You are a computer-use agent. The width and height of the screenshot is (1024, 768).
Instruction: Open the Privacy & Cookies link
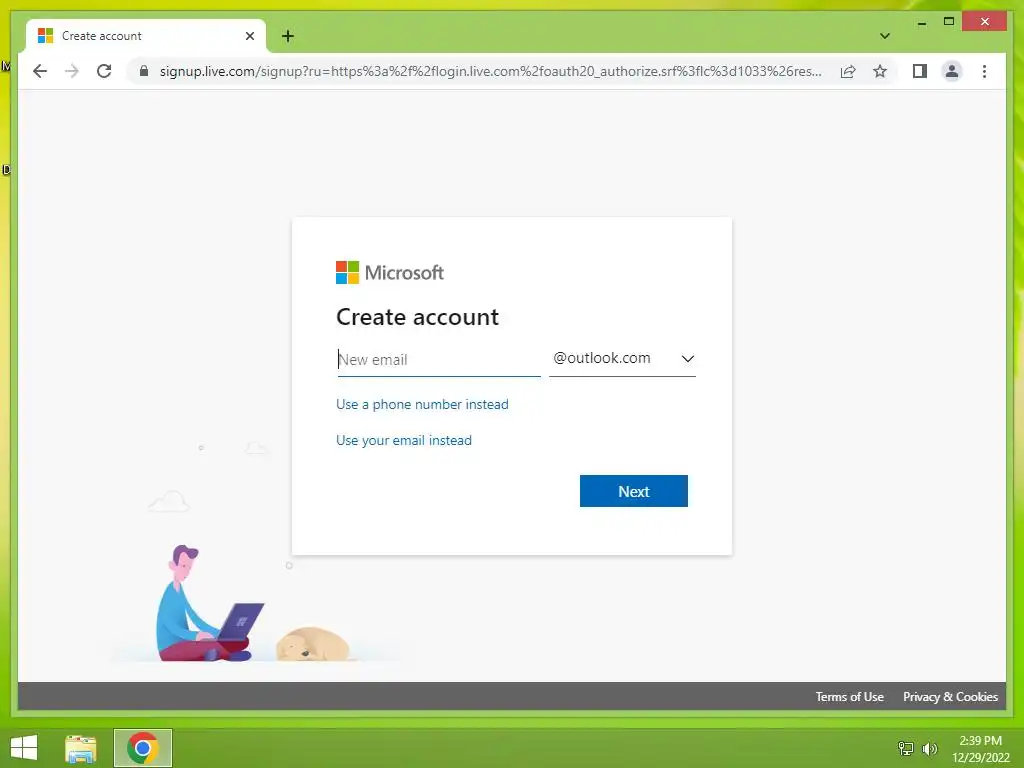(950, 697)
